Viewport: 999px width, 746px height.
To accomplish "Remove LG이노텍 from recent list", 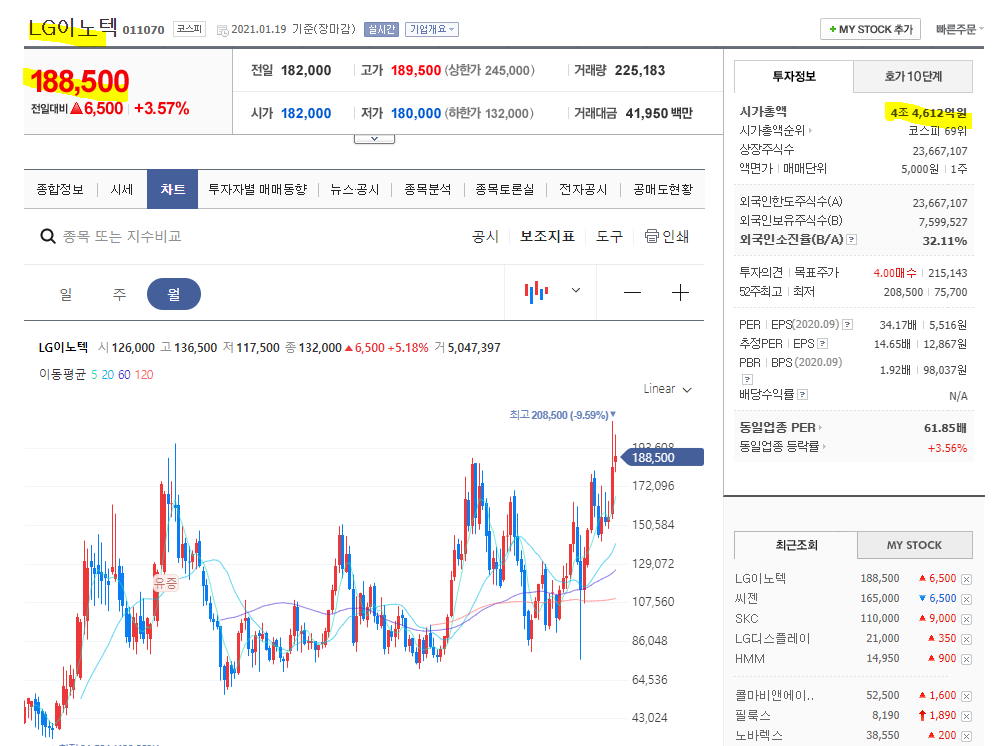I will click(x=967, y=579).
